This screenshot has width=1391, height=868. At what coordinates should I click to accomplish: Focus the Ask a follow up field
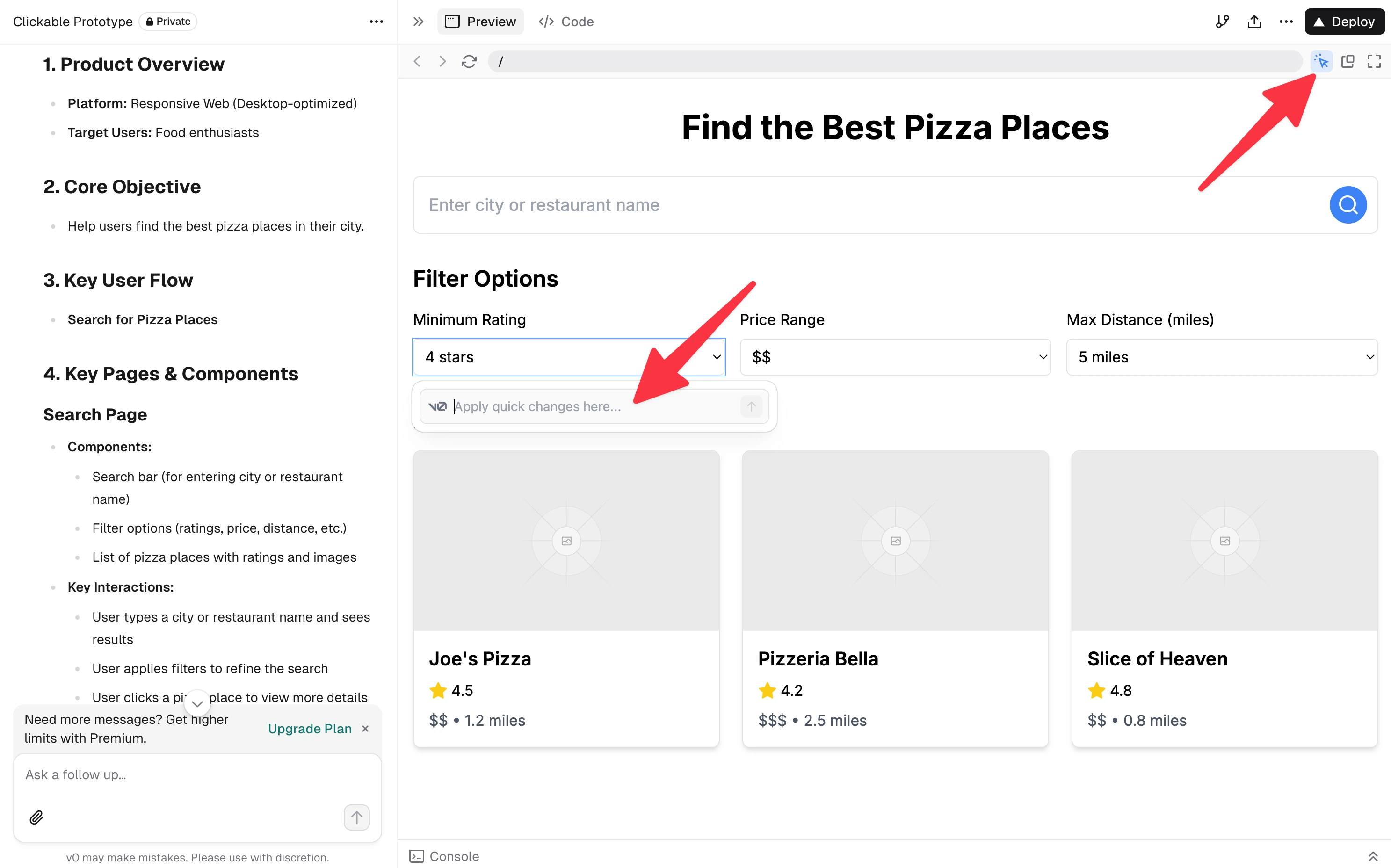pyautogui.click(x=197, y=775)
